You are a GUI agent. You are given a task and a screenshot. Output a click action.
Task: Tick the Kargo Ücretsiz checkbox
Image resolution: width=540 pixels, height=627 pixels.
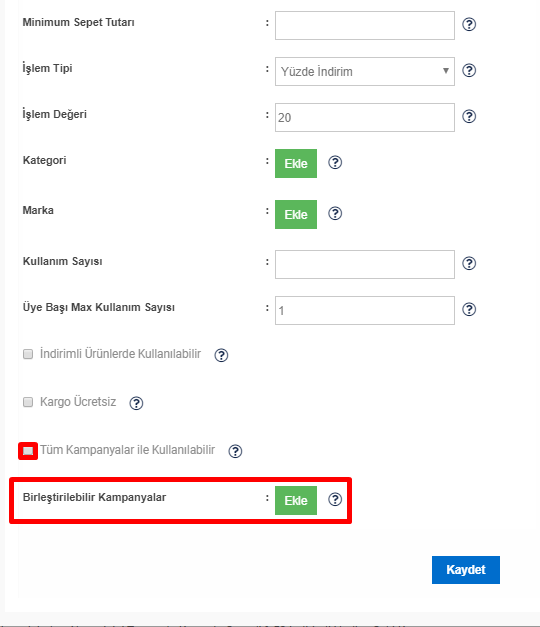(x=28, y=402)
